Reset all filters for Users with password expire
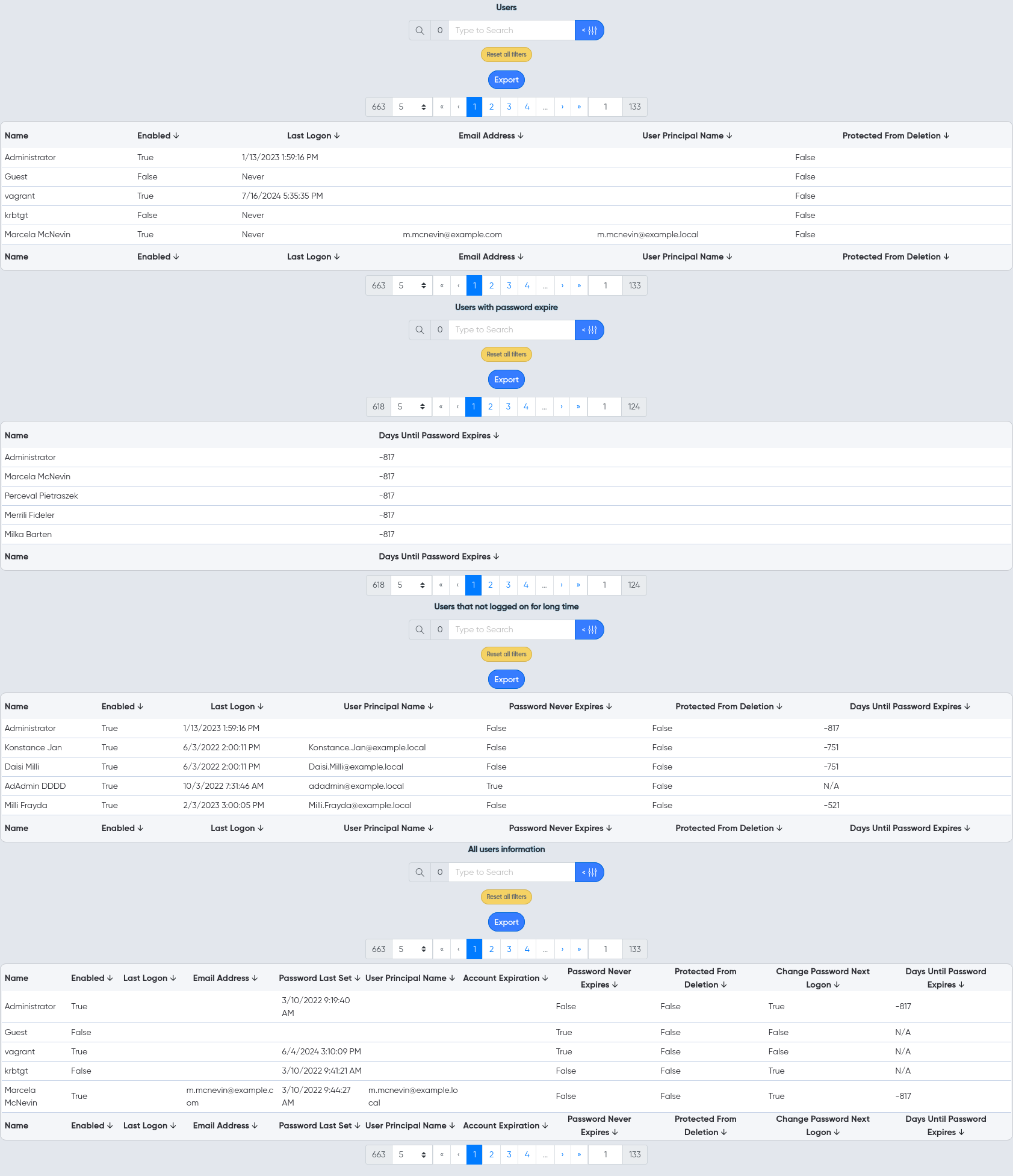 506,354
